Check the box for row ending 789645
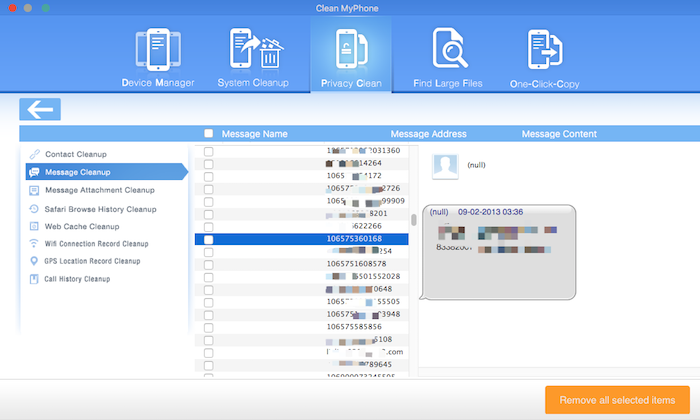The image size is (700, 420). pos(208,365)
